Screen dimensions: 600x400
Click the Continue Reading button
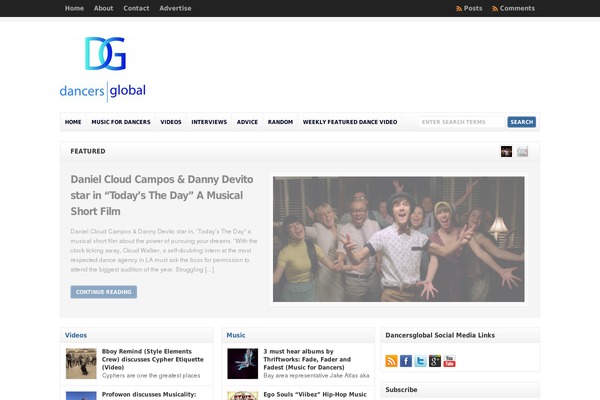pos(103,292)
